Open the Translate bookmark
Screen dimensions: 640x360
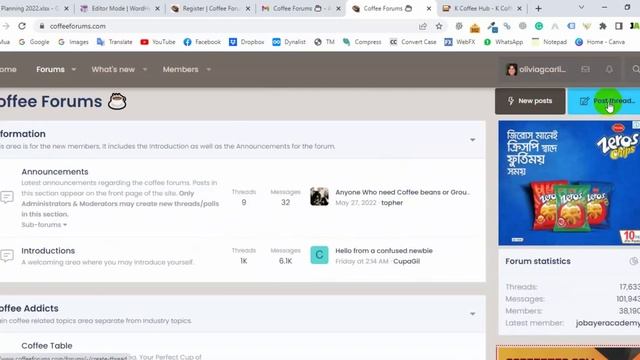click(x=114, y=42)
